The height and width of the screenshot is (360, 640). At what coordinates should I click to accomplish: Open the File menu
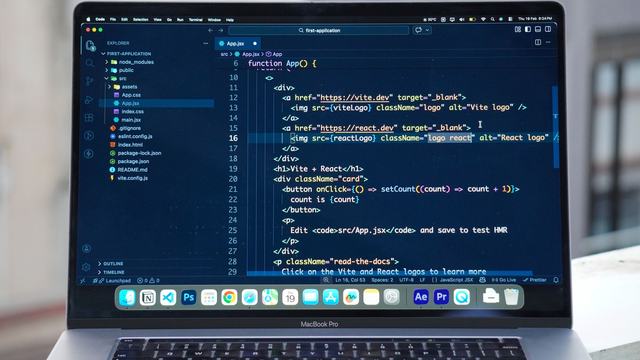click(113, 19)
